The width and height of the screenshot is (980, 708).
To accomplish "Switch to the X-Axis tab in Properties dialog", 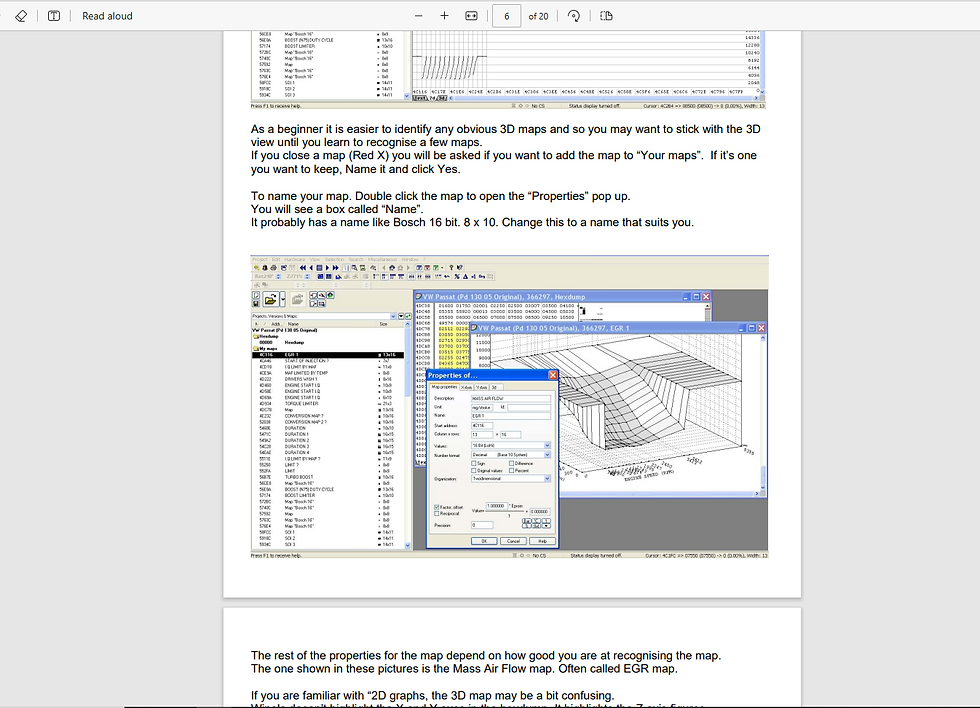I will (466, 387).
